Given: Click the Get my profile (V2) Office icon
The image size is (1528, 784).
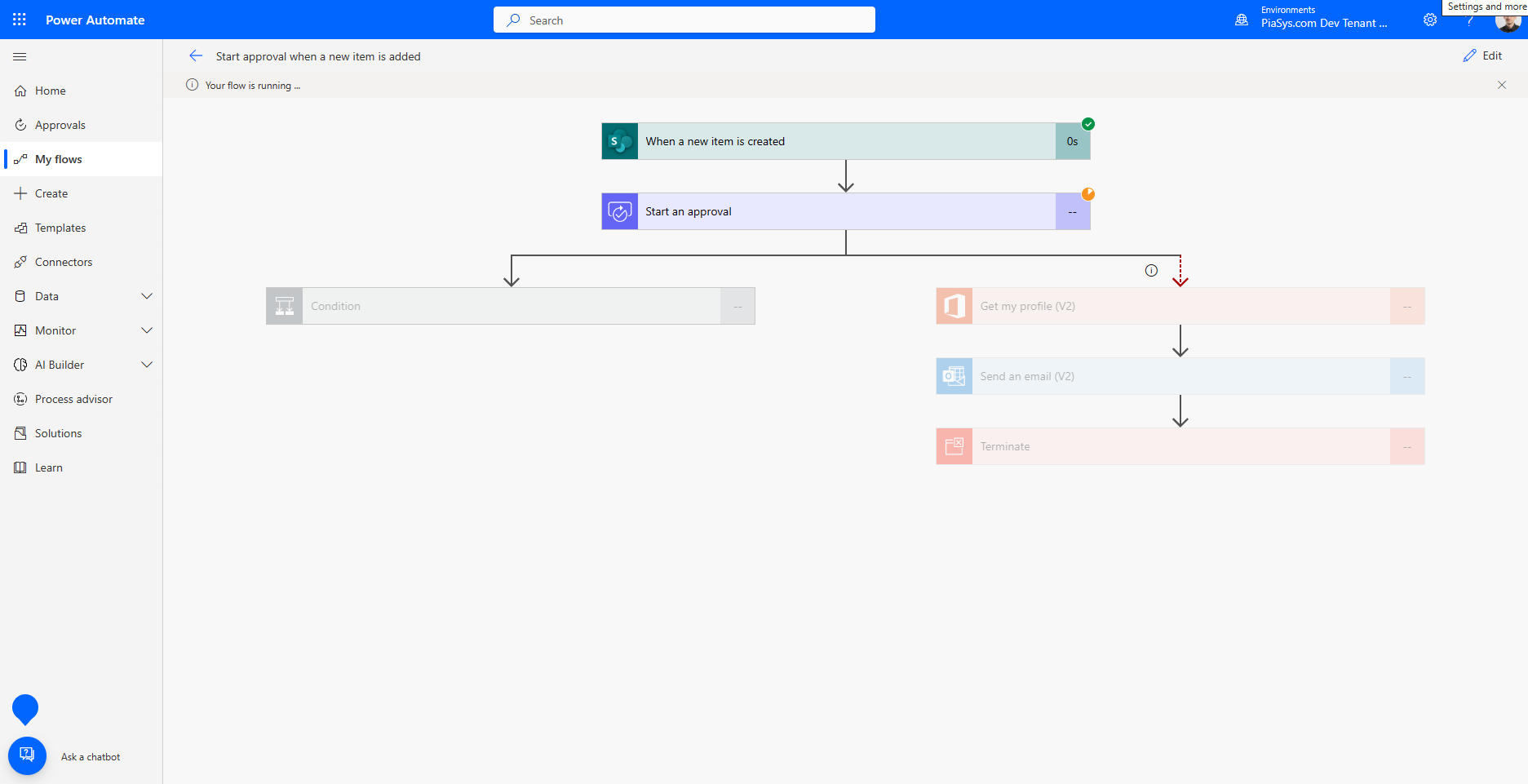Looking at the screenshot, I should tap(954, 305).
